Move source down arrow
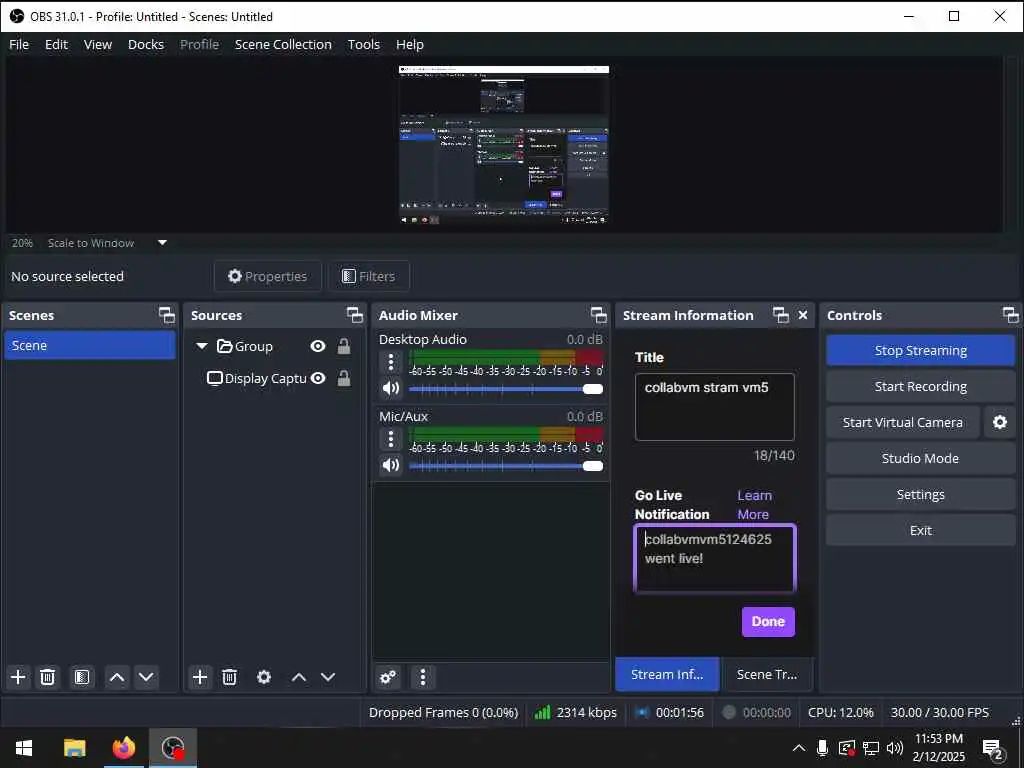Screen dimensions: 1024x768 coord(328,677)
